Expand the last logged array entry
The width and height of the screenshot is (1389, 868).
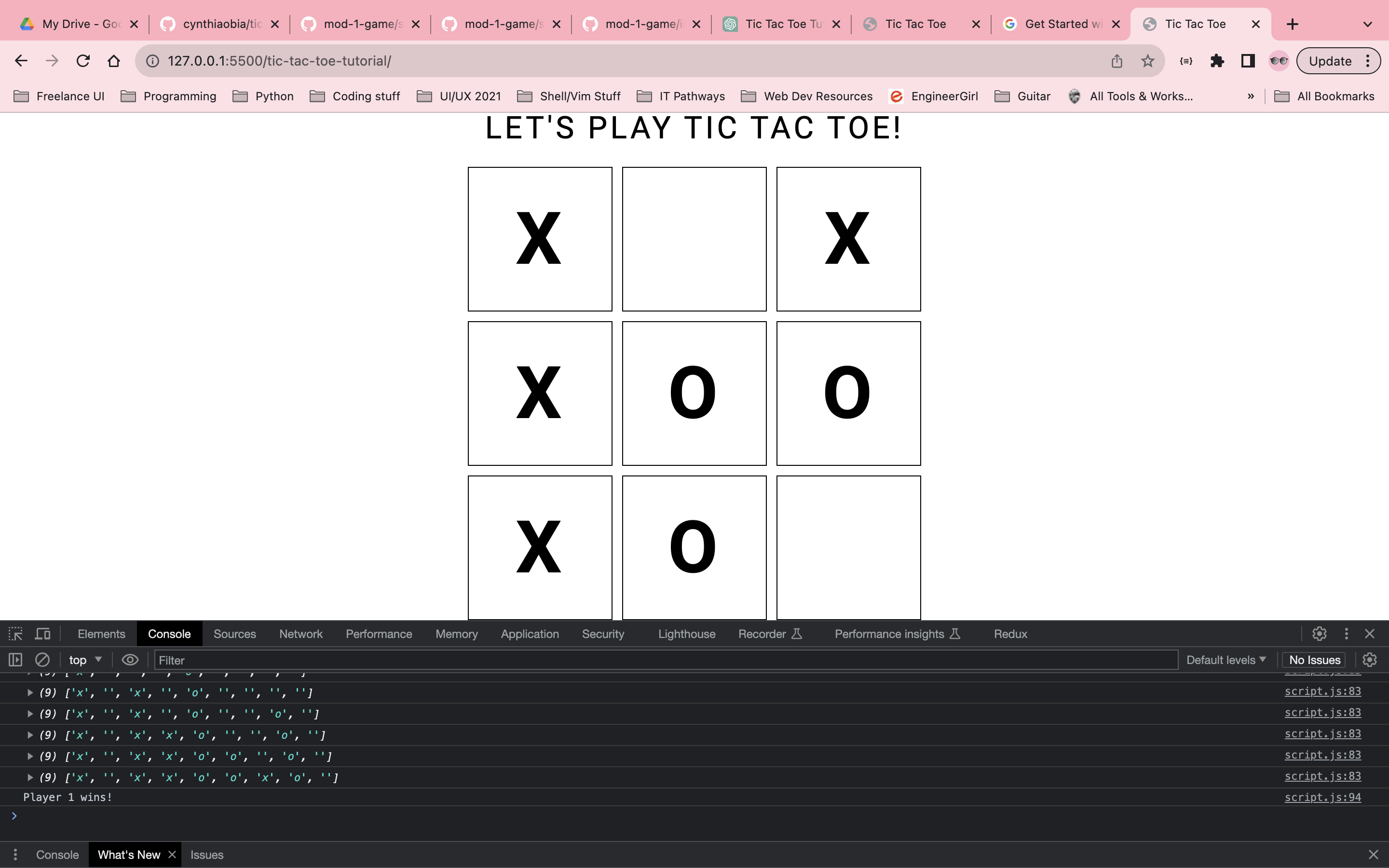point(30,777)
